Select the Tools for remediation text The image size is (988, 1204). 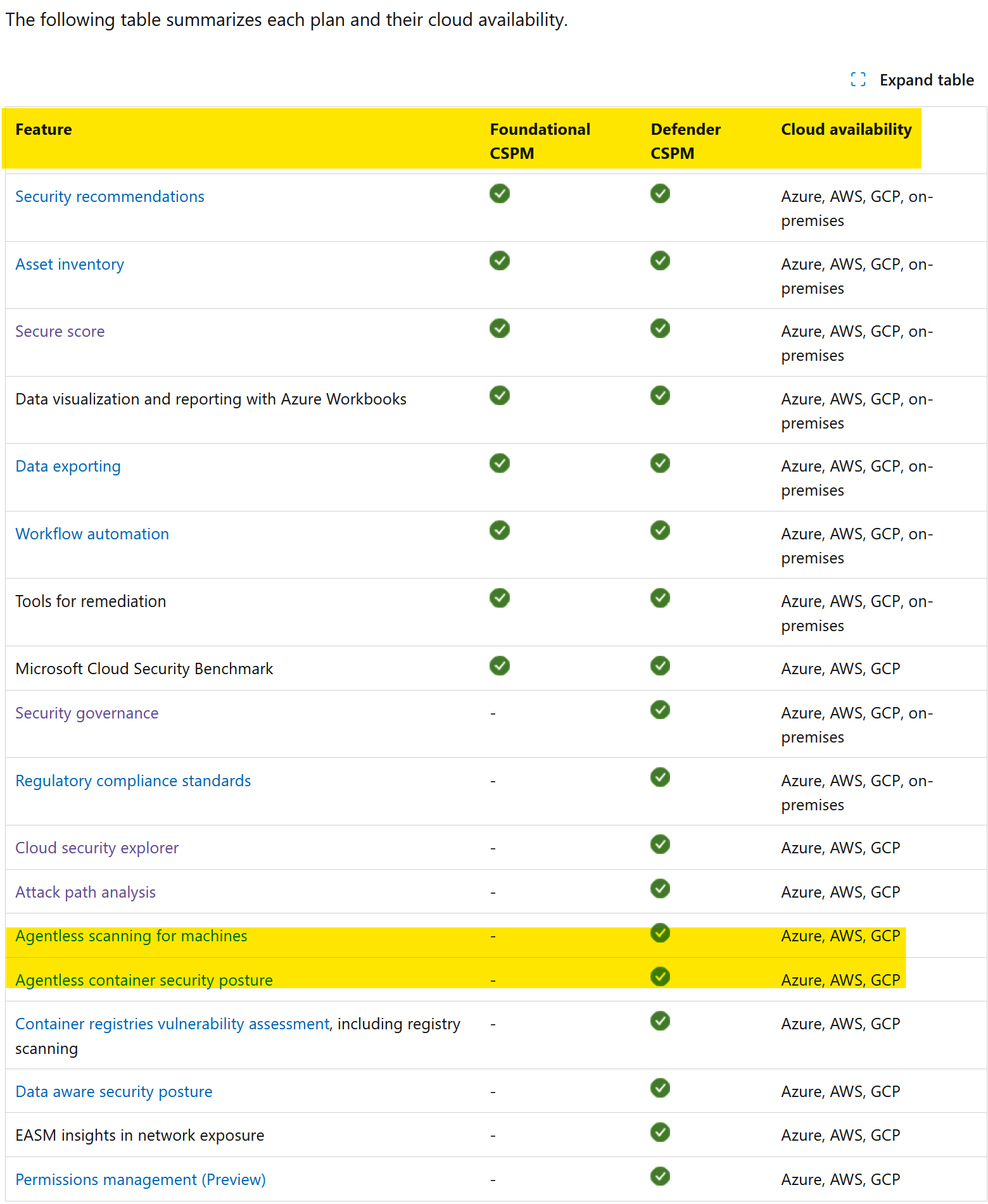[91, 602]
